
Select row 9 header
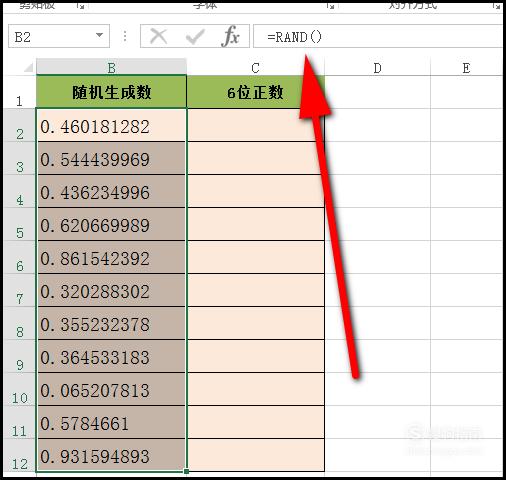click(19, 356)
